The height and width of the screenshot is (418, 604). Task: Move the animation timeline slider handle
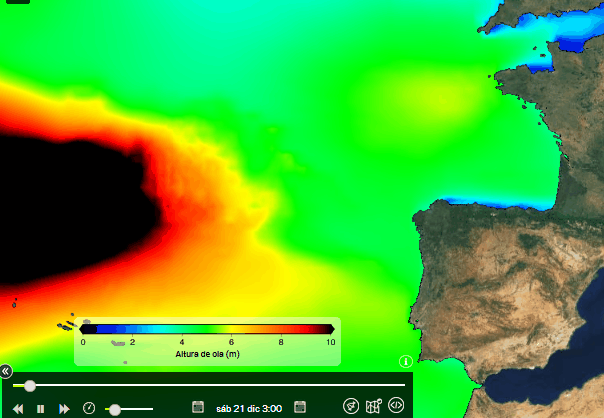pyautogui.click(x=30, y=385)
